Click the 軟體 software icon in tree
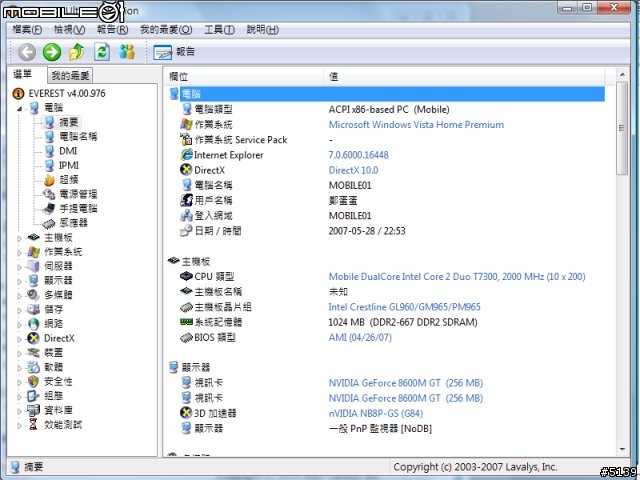Viewport: 640px width, 480px height. (33, 367)
